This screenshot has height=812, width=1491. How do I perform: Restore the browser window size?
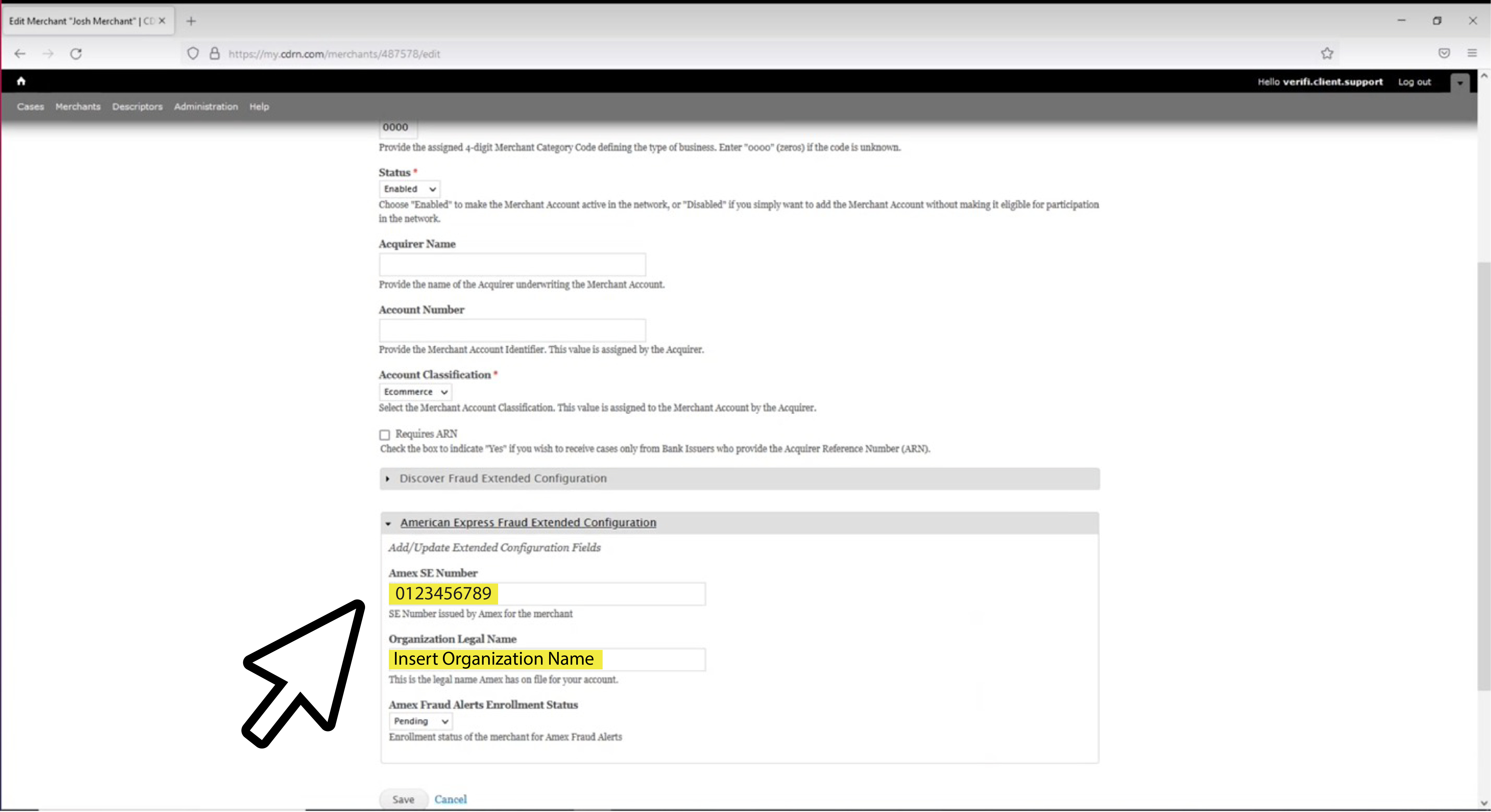point(1437,21)
